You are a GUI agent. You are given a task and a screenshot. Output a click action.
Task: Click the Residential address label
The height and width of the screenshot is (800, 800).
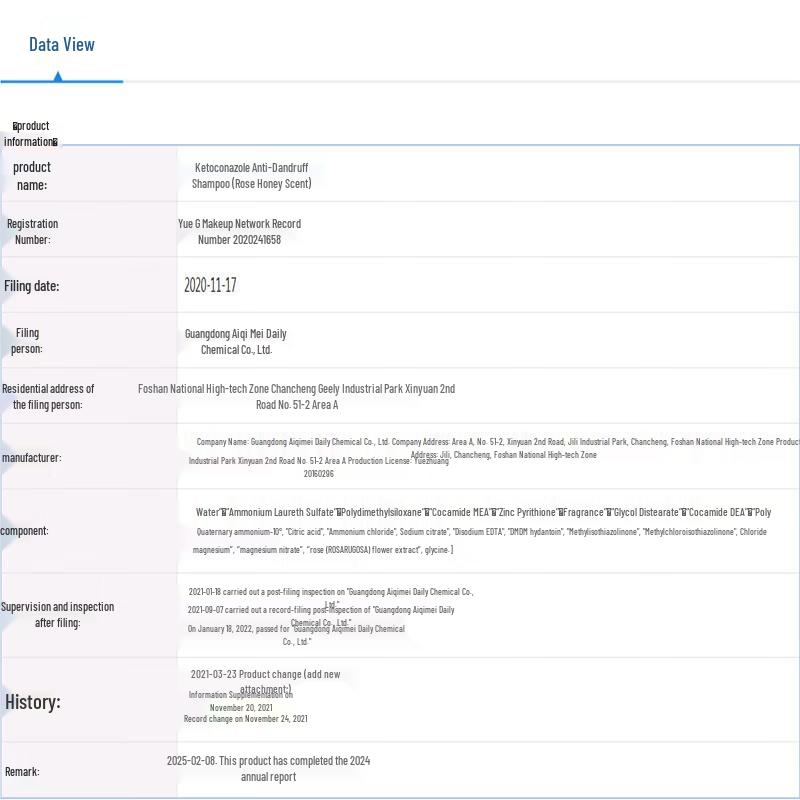tap(48, 396)
